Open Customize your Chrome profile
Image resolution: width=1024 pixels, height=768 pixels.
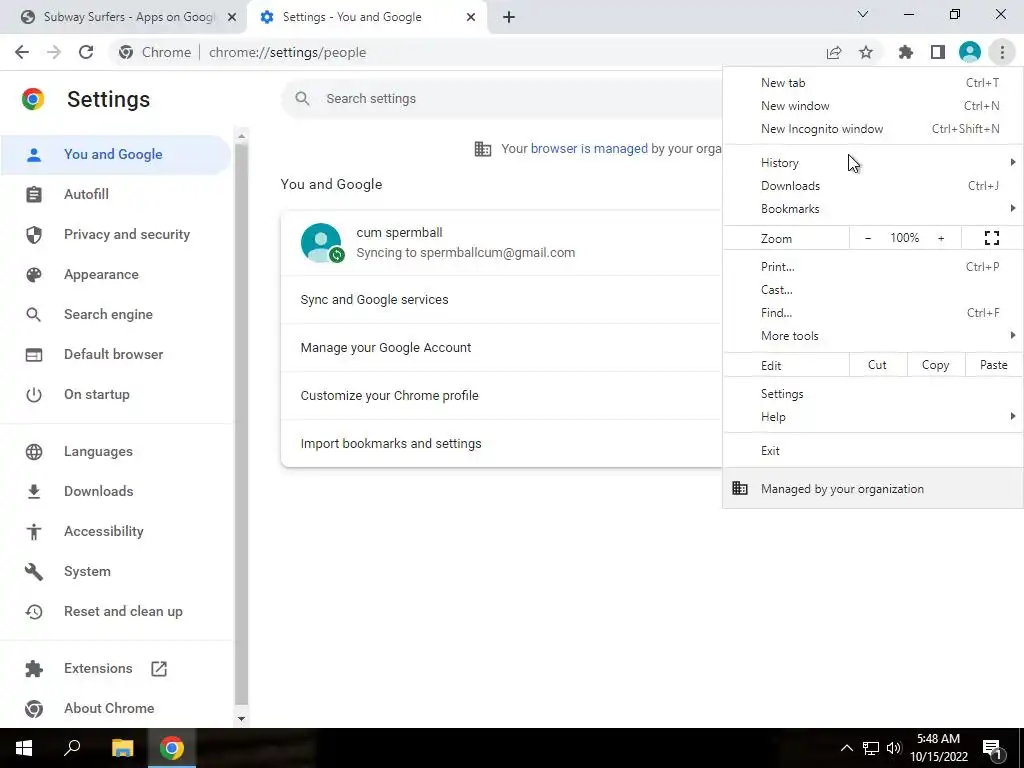[x=502, y=396]
